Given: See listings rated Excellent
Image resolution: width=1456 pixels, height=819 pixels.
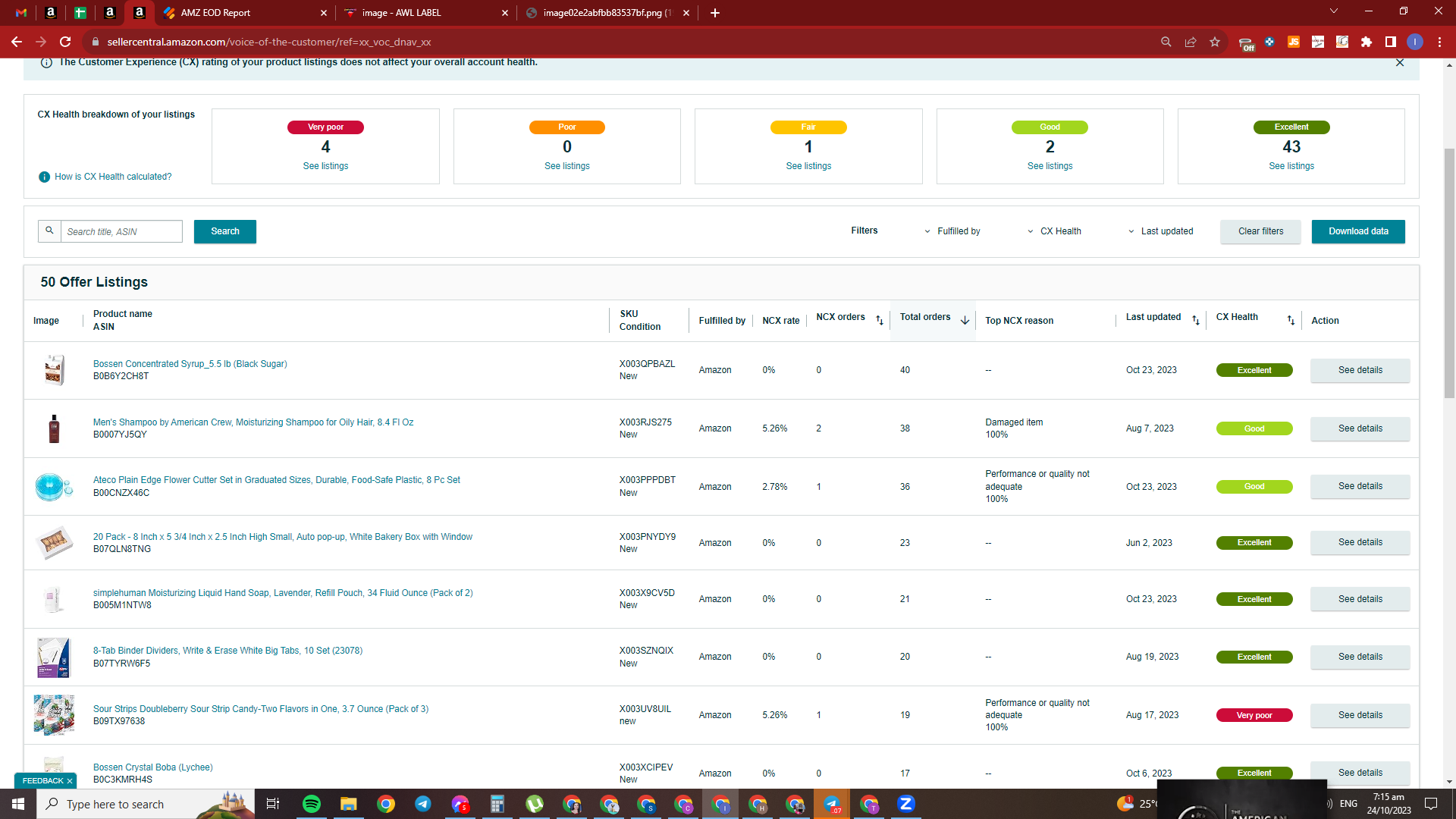Looking at the screenshot, I should [1291, 166].
